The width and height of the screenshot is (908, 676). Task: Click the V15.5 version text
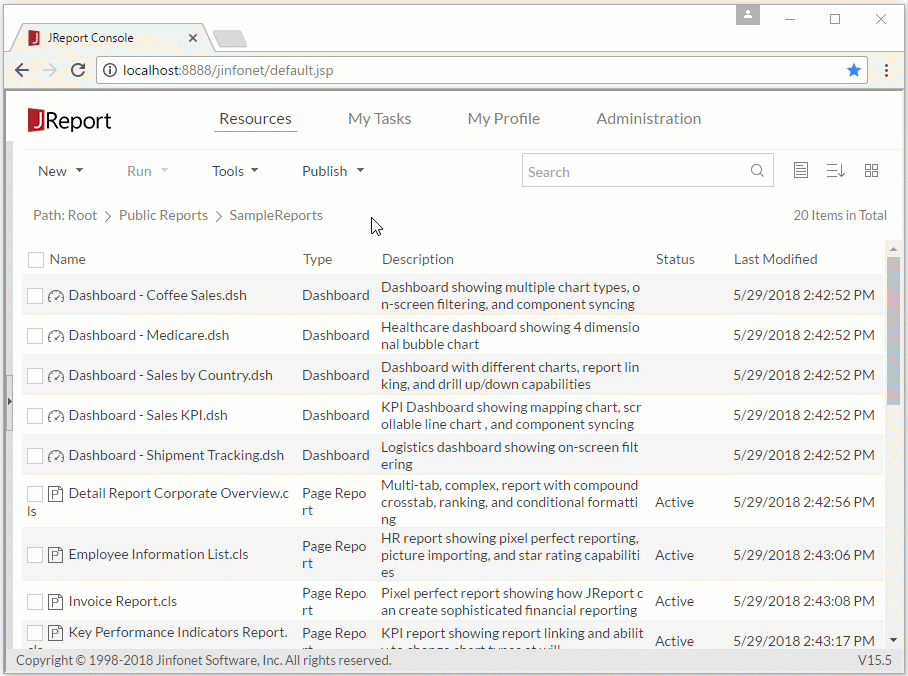[874, 660]
